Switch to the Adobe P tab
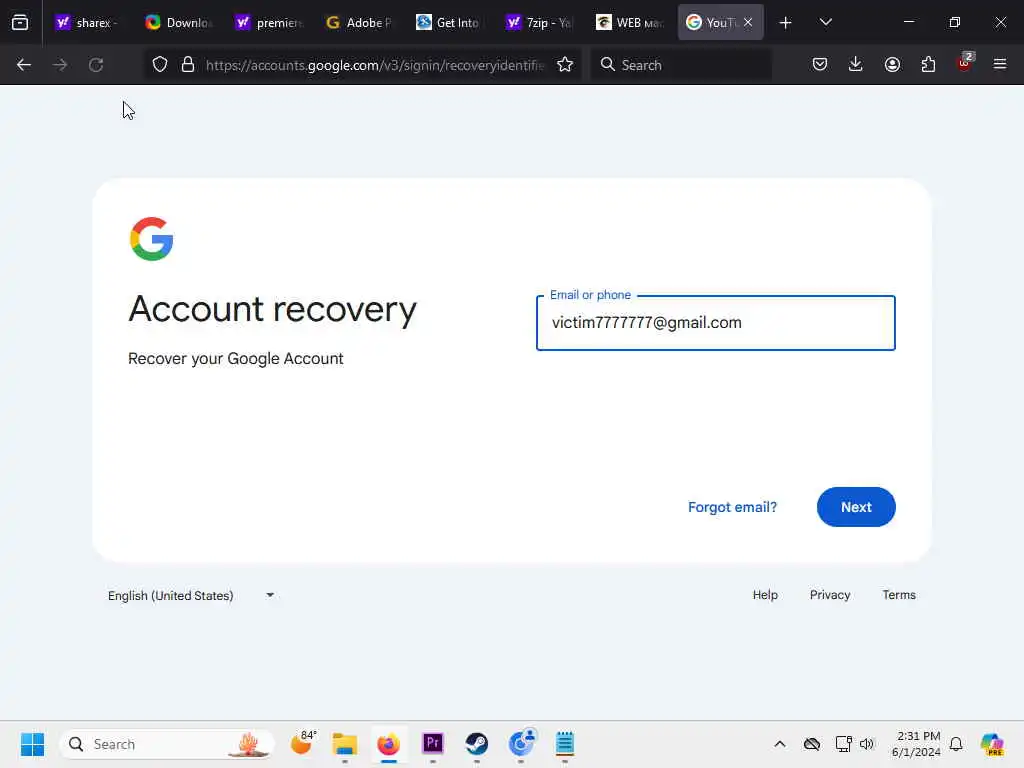 [x=359, y=23]
